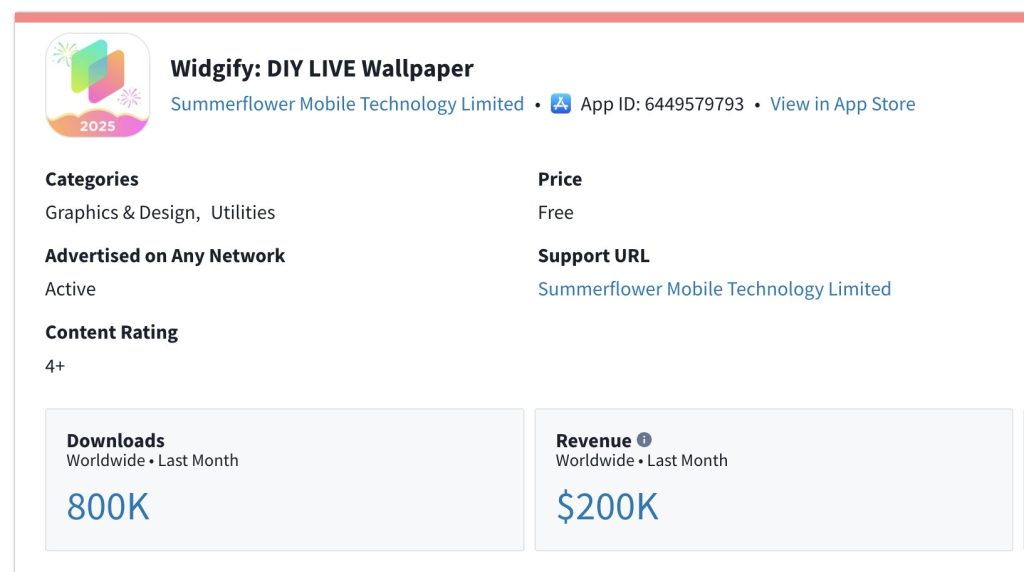Click the 4+ content rating value
Image resolution: width=1024 pixels, height=572 pixels.
tap(55, 366)
